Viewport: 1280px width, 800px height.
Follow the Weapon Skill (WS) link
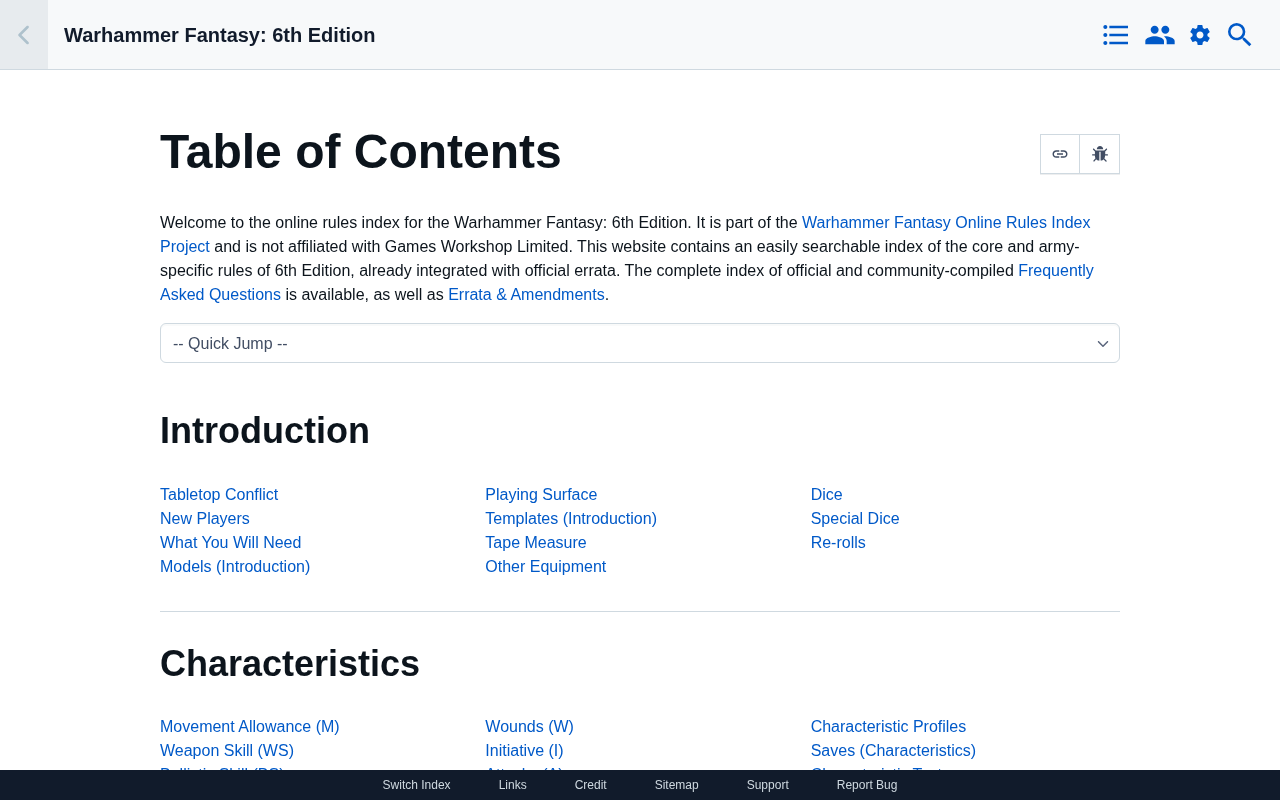tap(227, 751)
